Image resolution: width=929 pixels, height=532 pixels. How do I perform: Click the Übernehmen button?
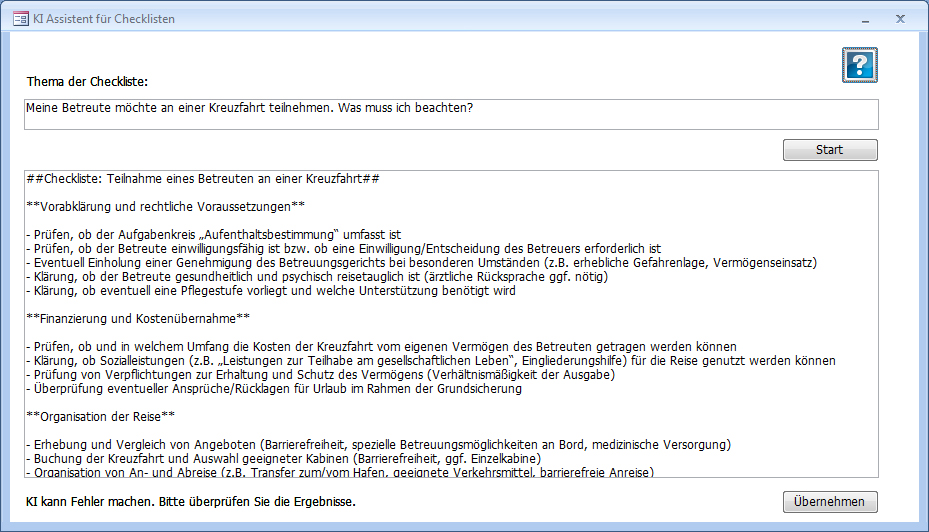tap(830, 502)
